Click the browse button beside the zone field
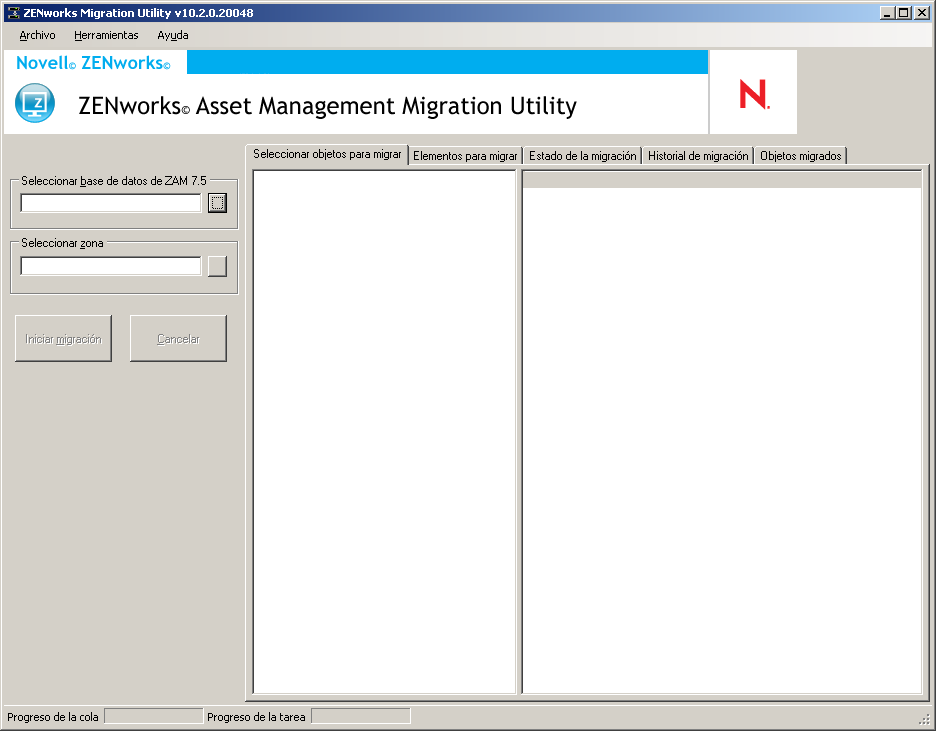This screenshot has height=731, width=936. pos(217,266)
